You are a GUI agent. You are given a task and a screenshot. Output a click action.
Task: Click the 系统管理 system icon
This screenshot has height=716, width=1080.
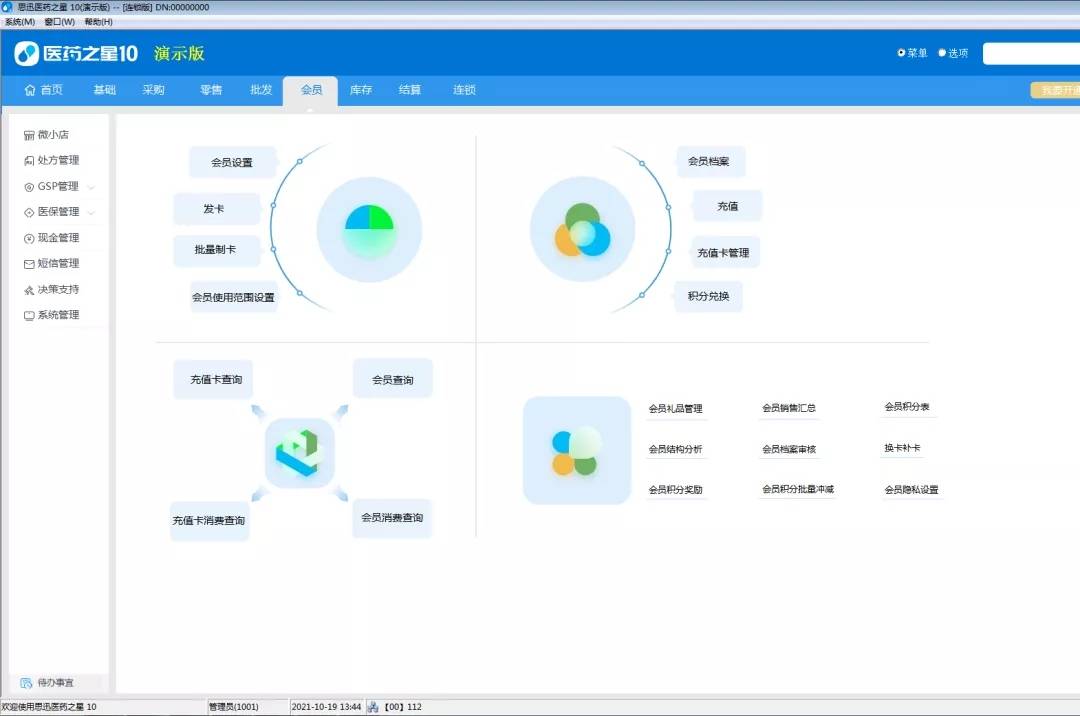point(29,315)
